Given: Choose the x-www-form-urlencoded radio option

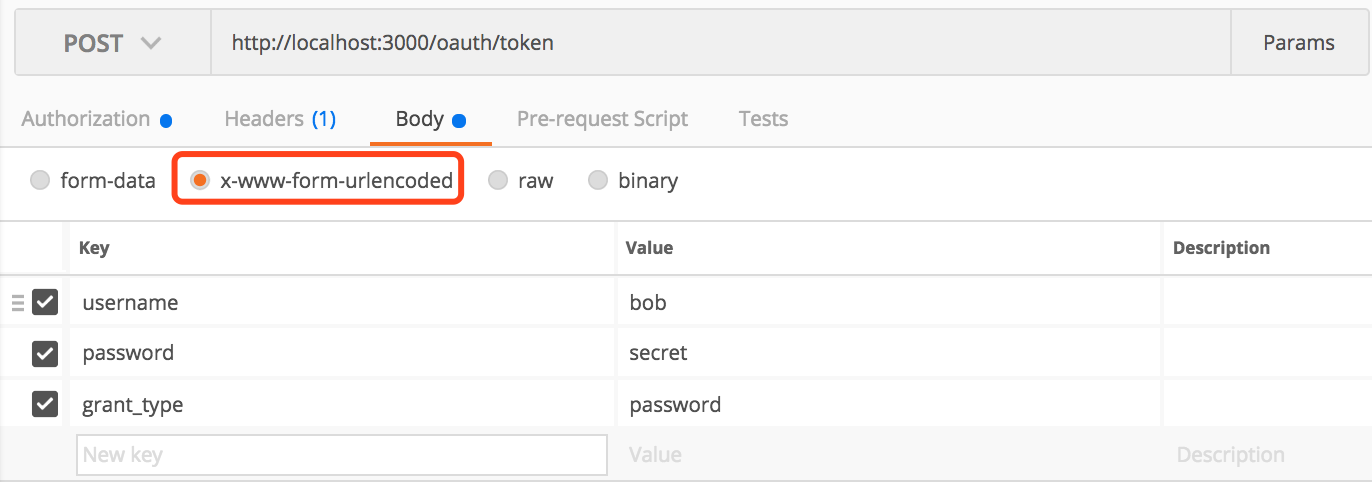Looking at the screenshot, I should (200, 181).
